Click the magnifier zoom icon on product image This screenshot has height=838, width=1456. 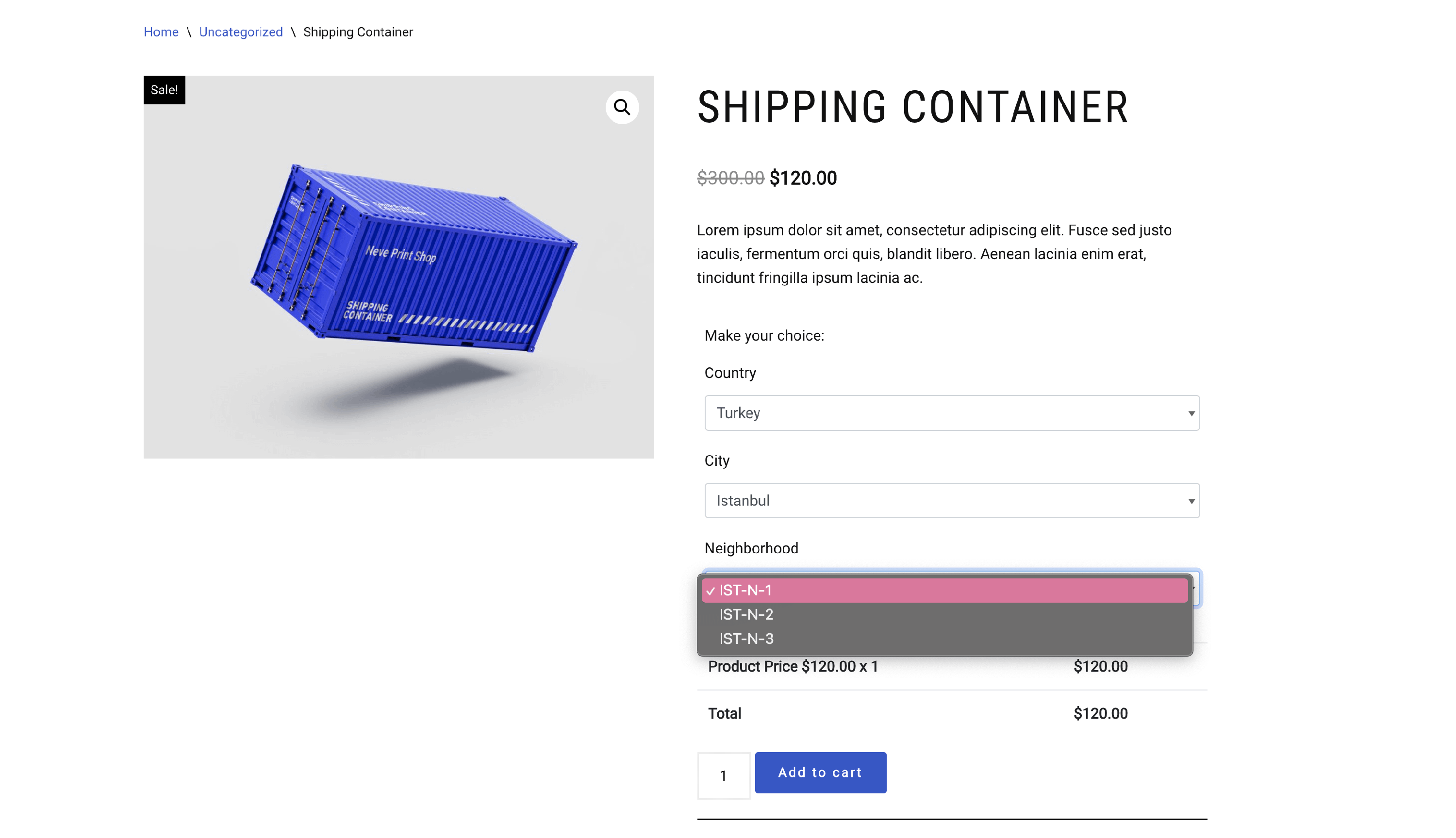[622, 107]
